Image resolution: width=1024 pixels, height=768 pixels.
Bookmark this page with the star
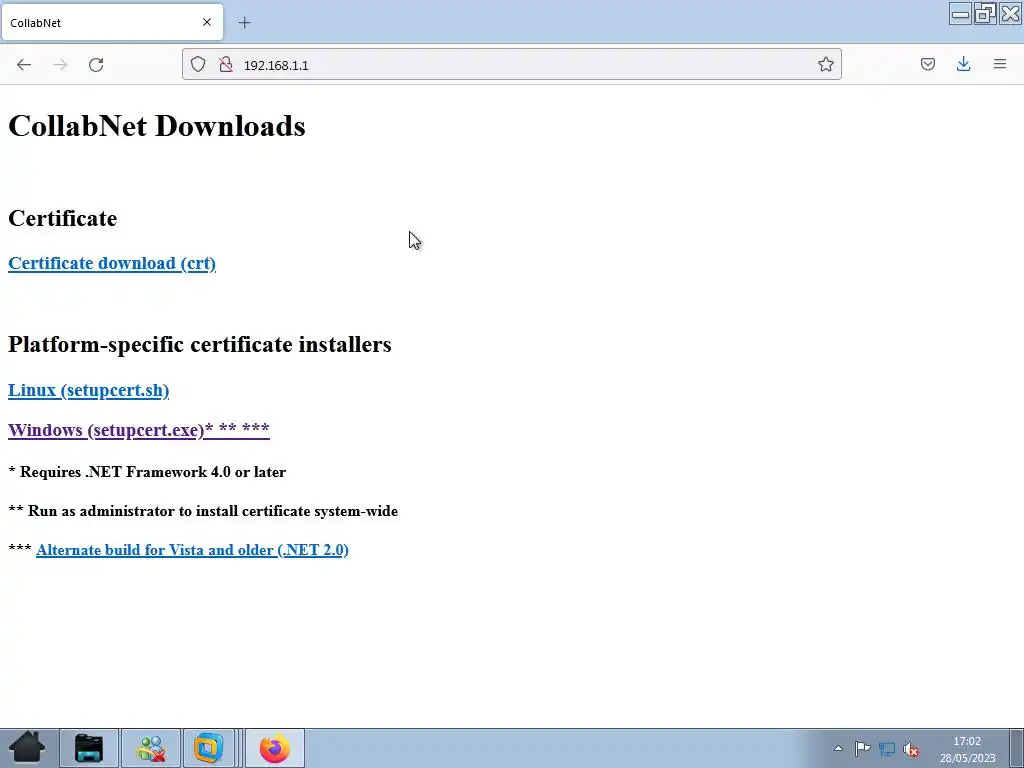coord(825,64)
